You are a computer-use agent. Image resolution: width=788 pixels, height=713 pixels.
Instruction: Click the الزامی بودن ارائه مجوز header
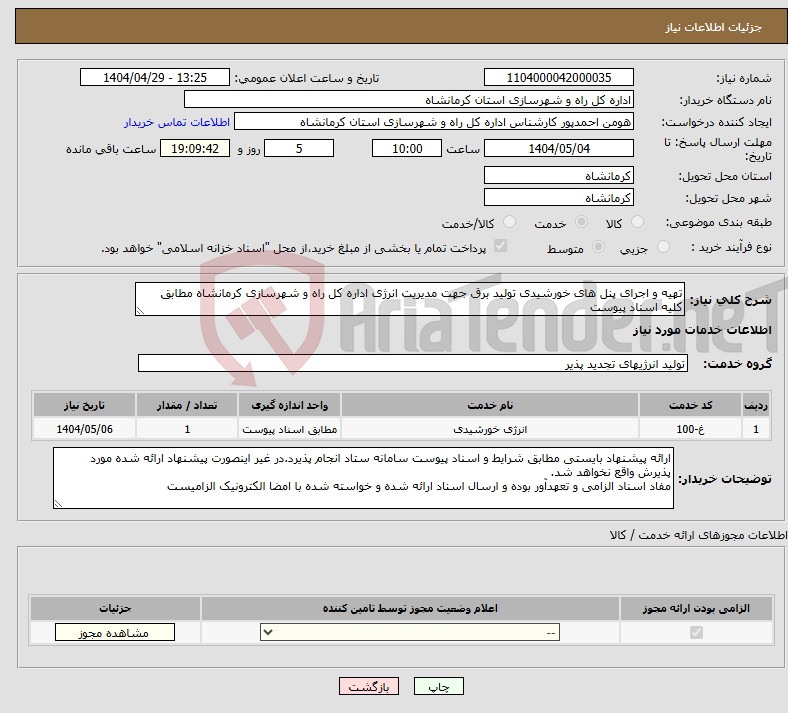coord(696,608)
